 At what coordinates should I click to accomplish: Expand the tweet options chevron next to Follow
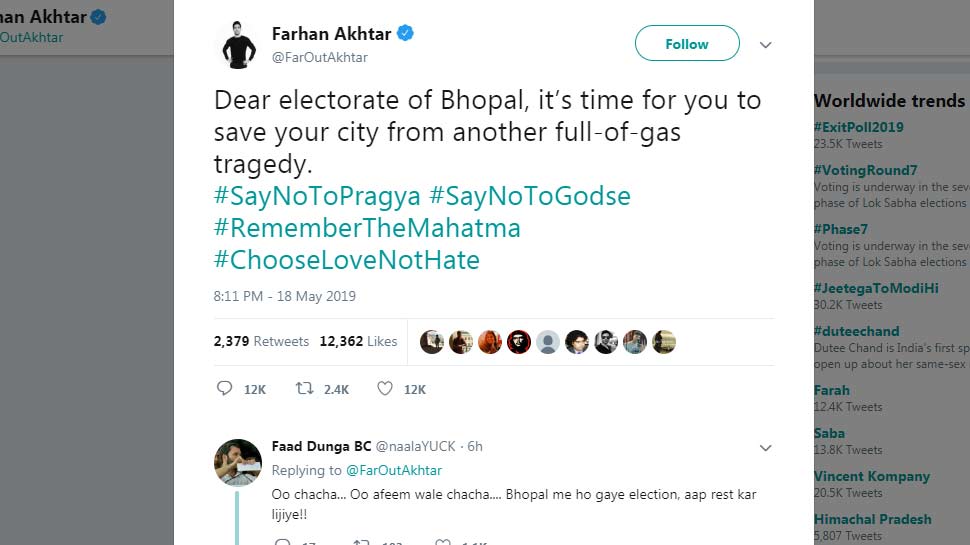click(x=765, y=45)
